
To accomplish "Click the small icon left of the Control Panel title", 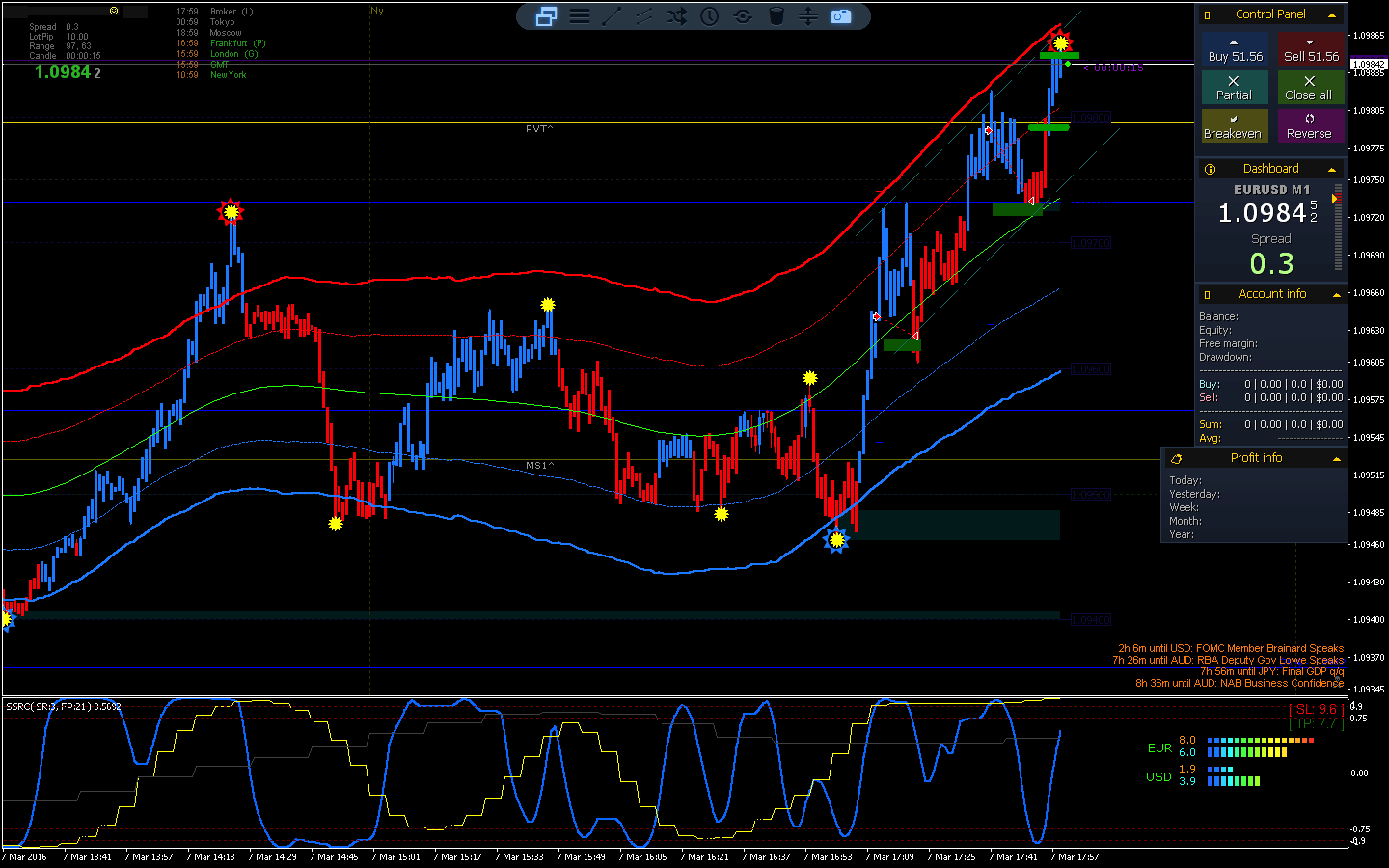I will tap(1207, 15).
